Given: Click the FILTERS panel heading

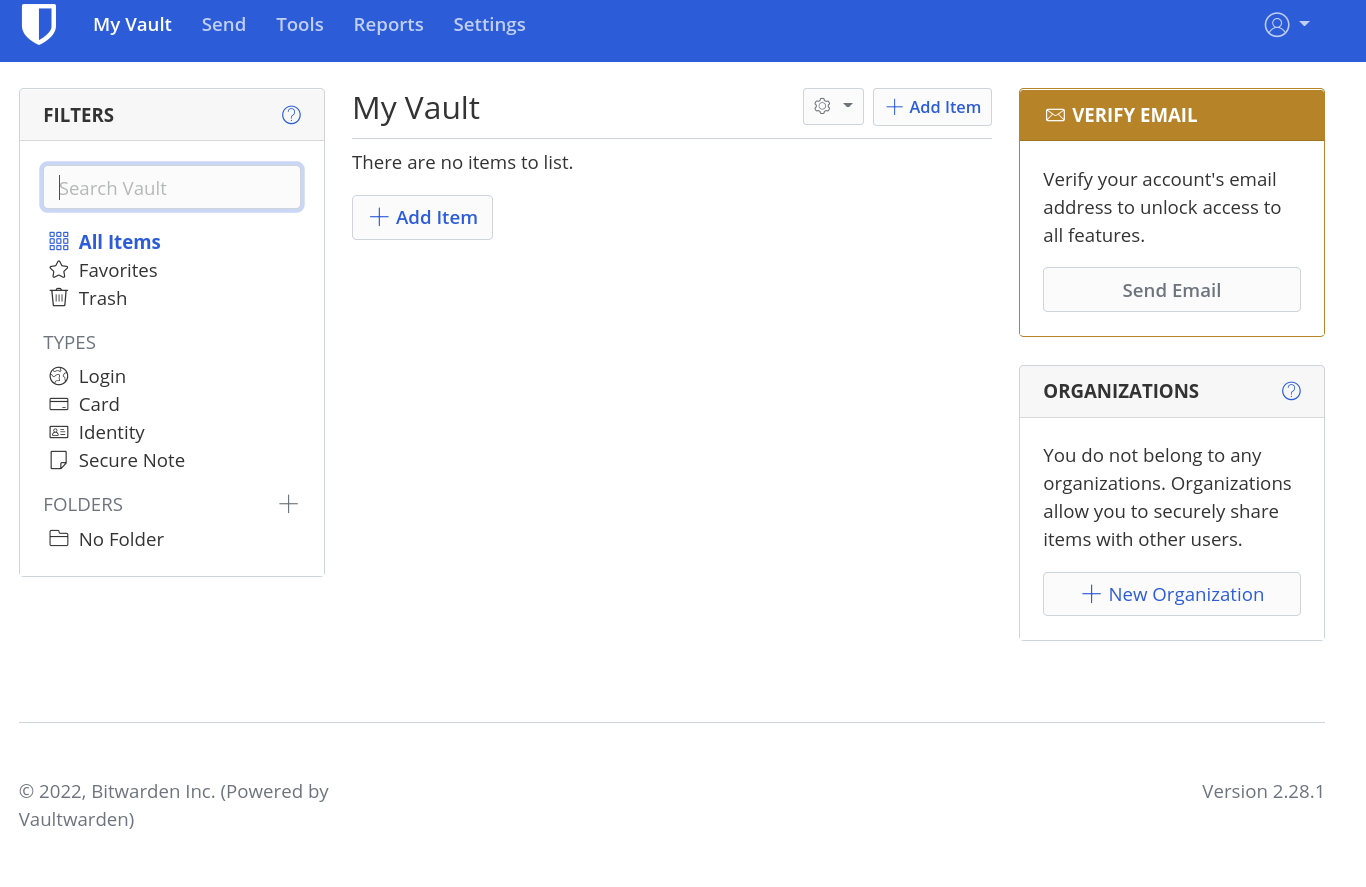Looking at the screenshot, I should tap(79, 115).
